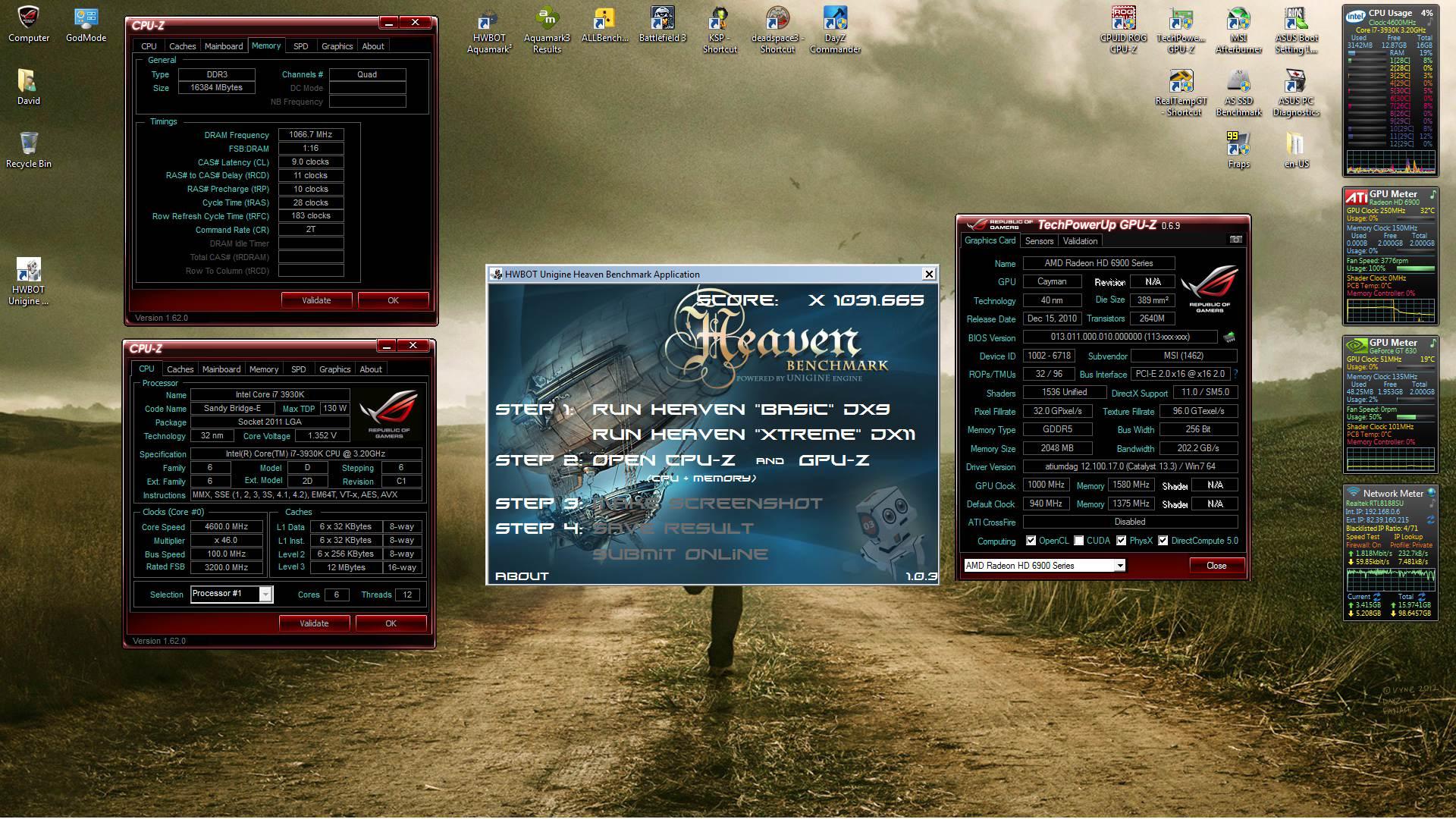
Task: Click OK in lower CPU-Z window
Action: coord(391,623)
